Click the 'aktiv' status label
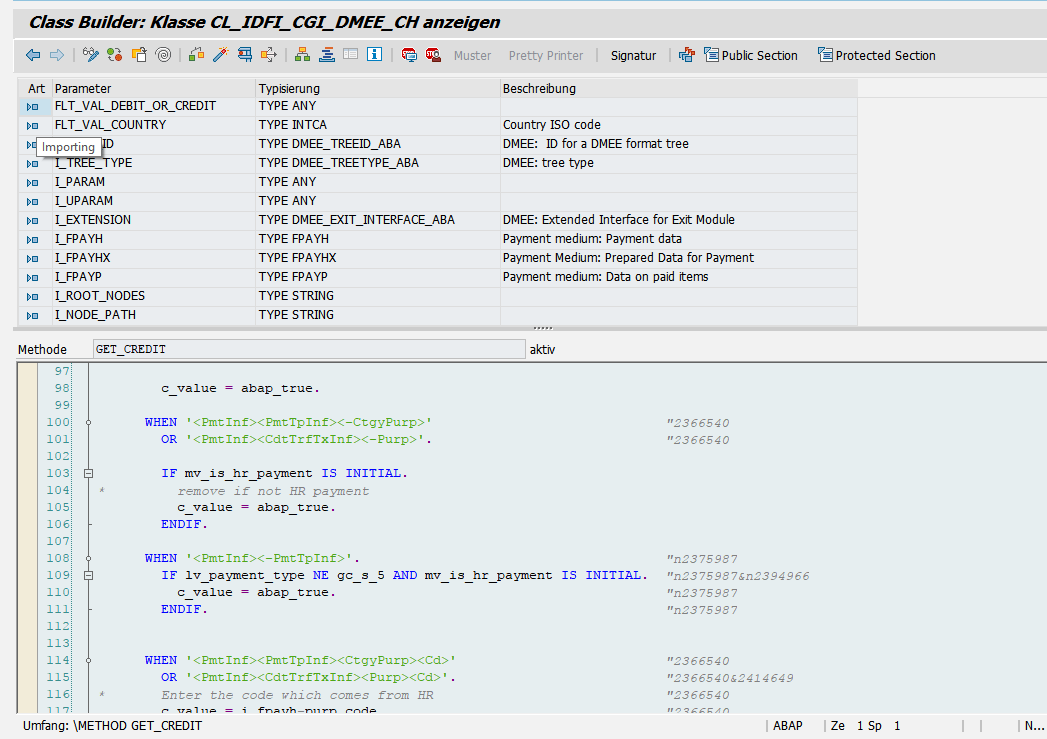Screen dimensions: 1047x739 click(542, 349)
